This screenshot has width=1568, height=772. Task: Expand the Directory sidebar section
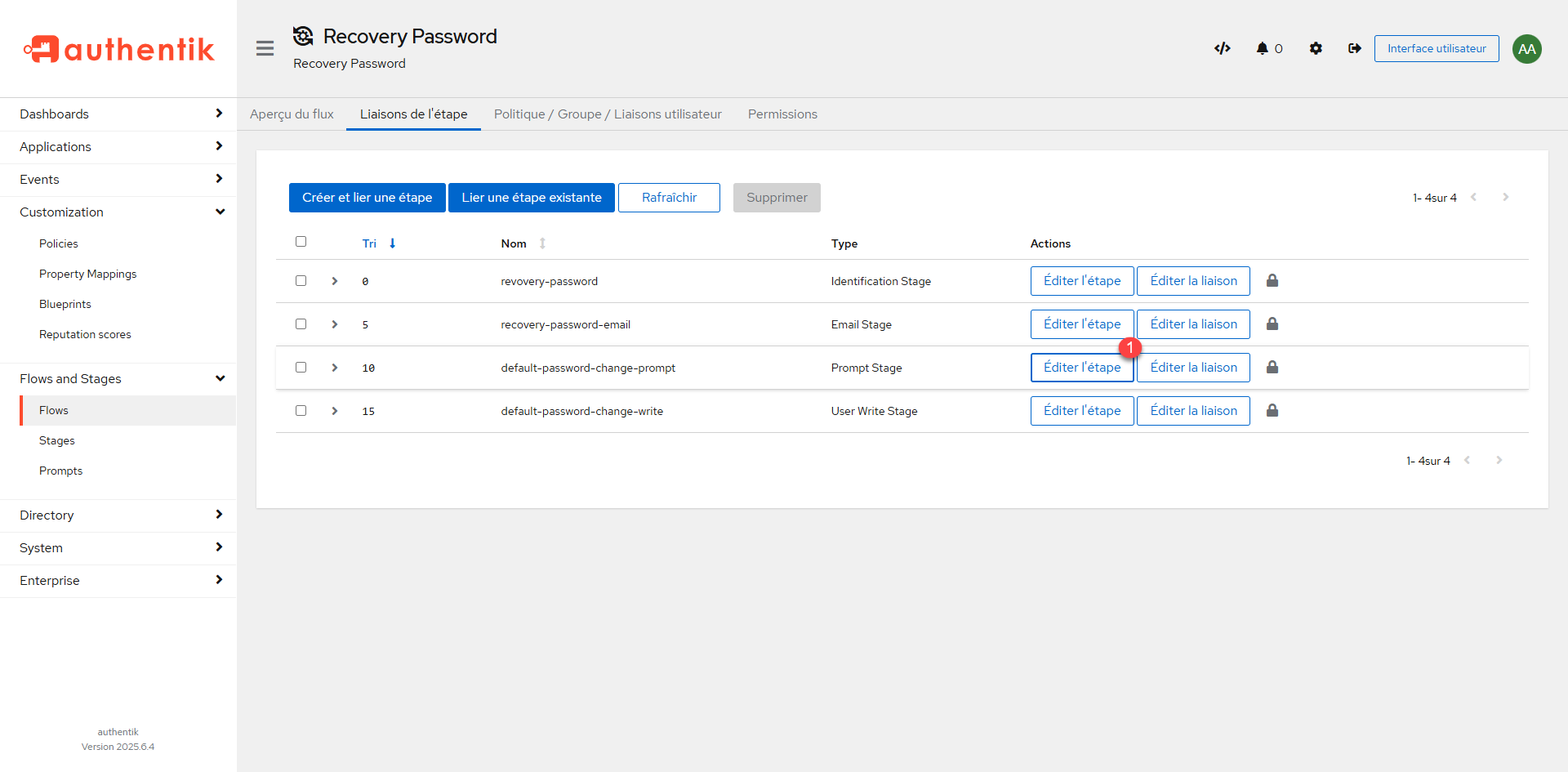pos(118,515)
